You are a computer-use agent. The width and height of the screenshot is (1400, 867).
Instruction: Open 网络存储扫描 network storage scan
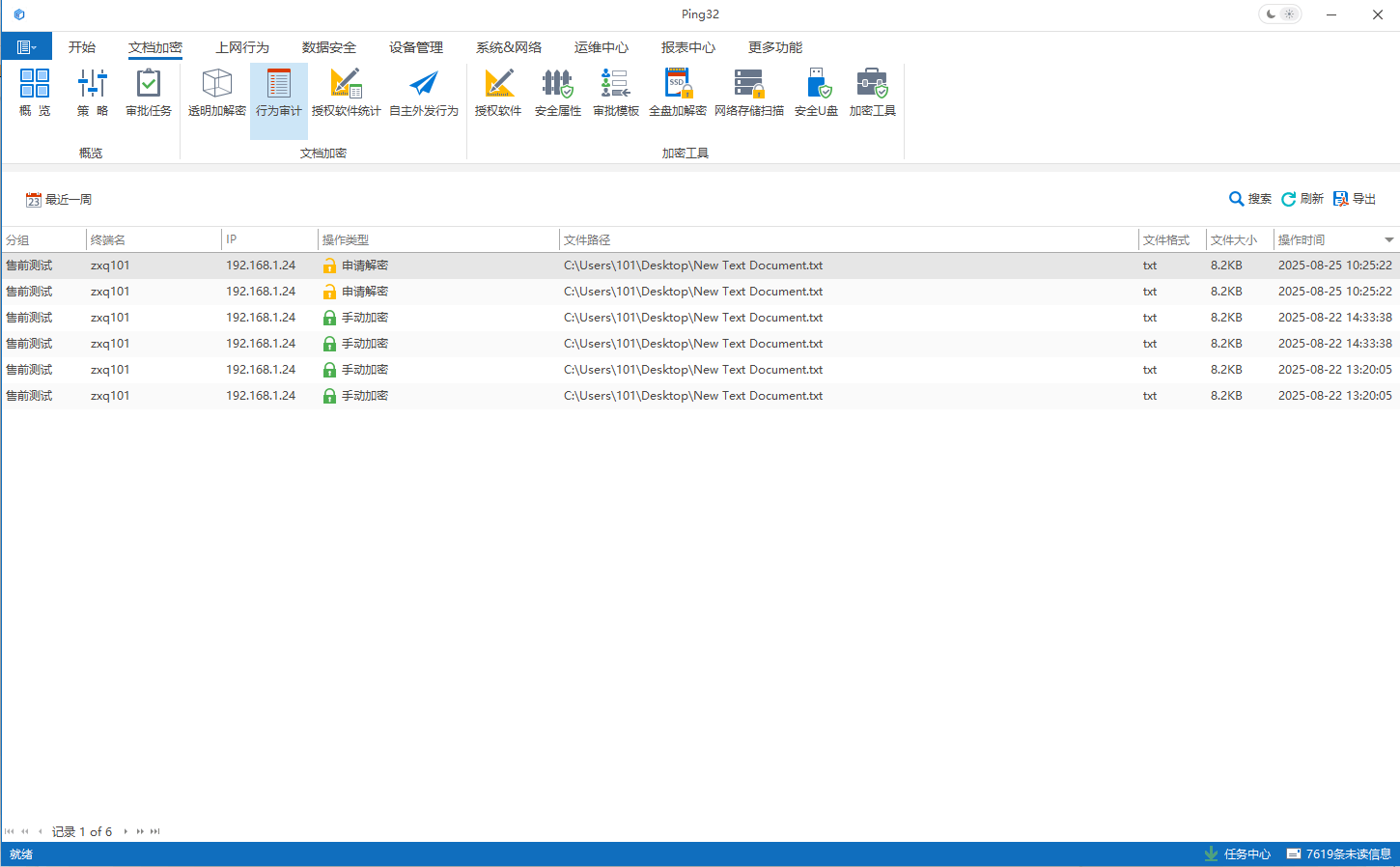click(x=749, y=93)
